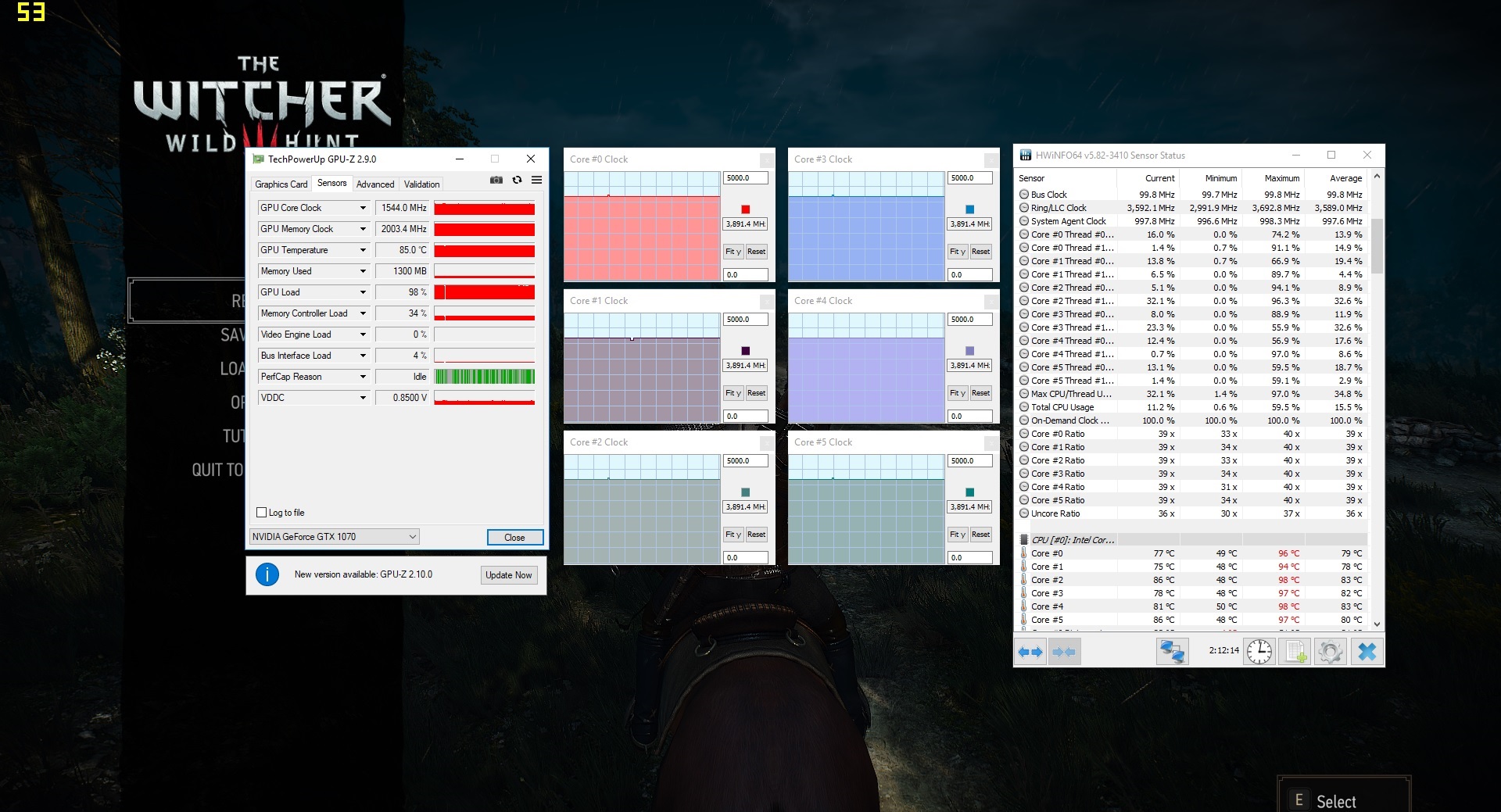Select the Sensors tab in GPU-Z

[331, 183]
